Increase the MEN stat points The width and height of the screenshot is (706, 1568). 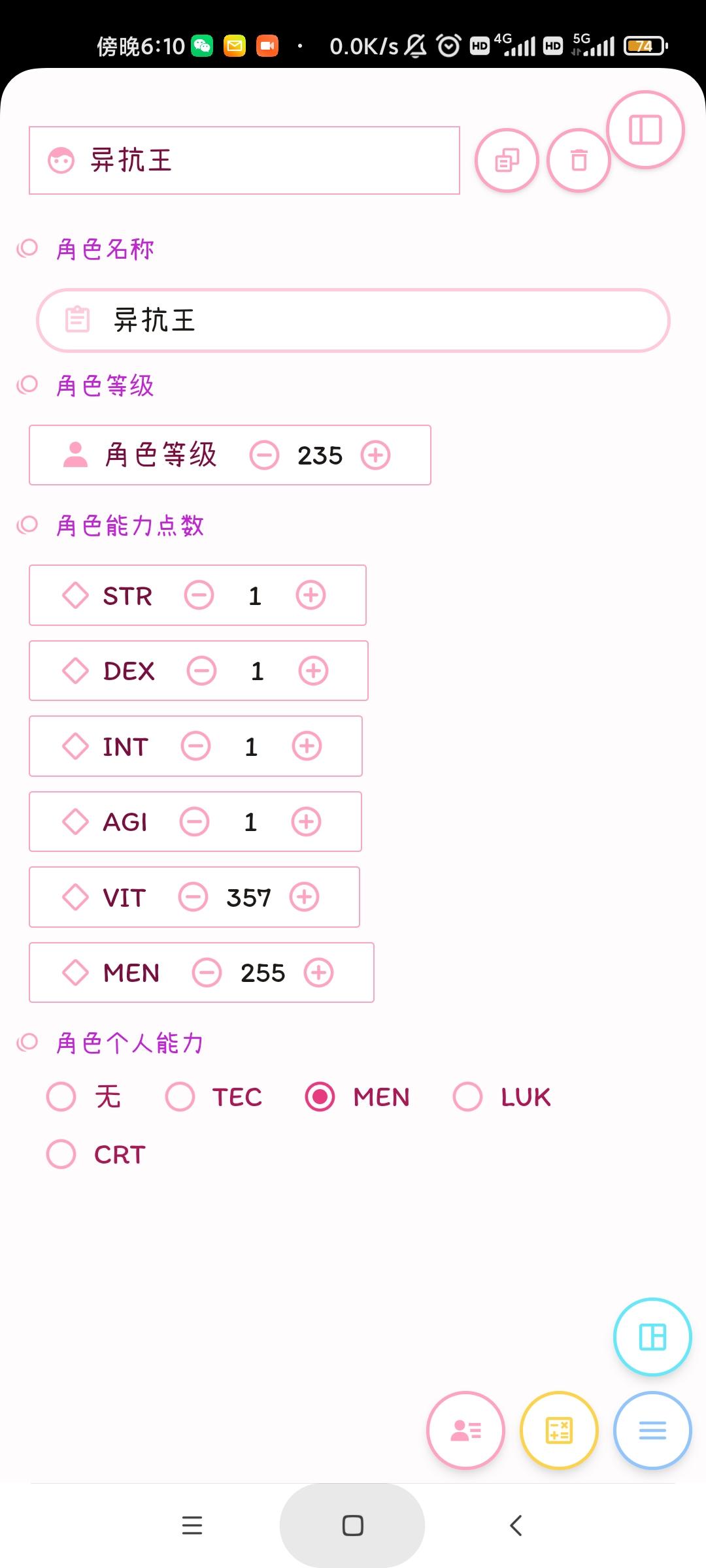319,973
